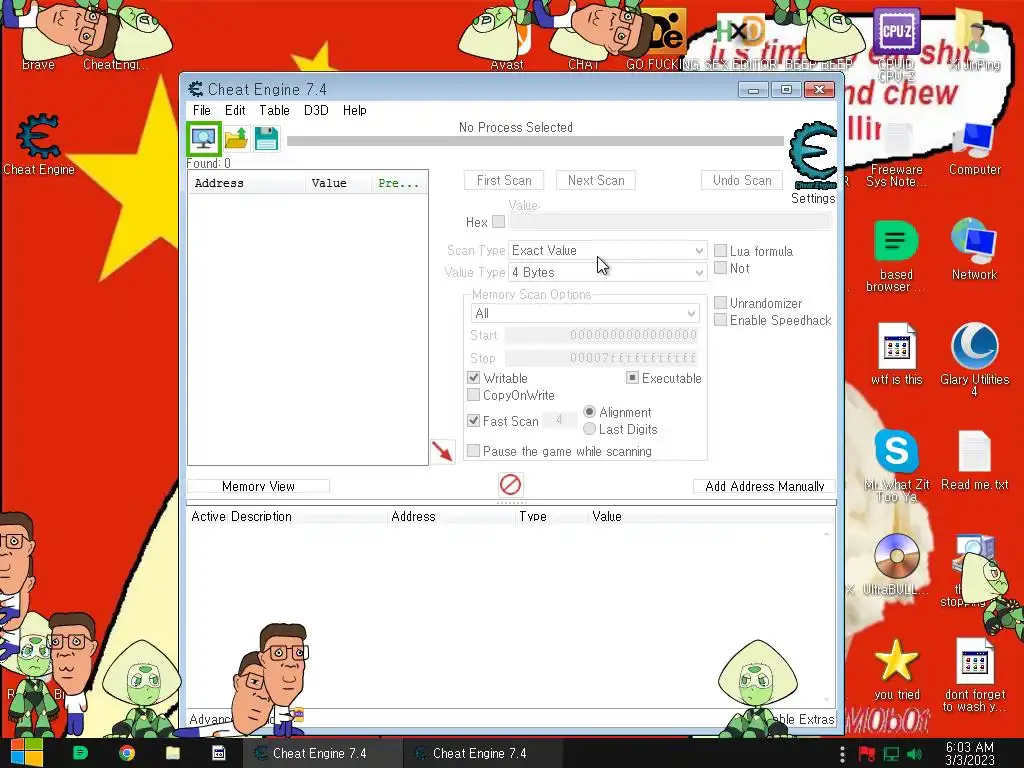Open Value Type 4 Bytes dropdown
The height and width of the screenshot is (768, 1024).
tap(607, 272)
